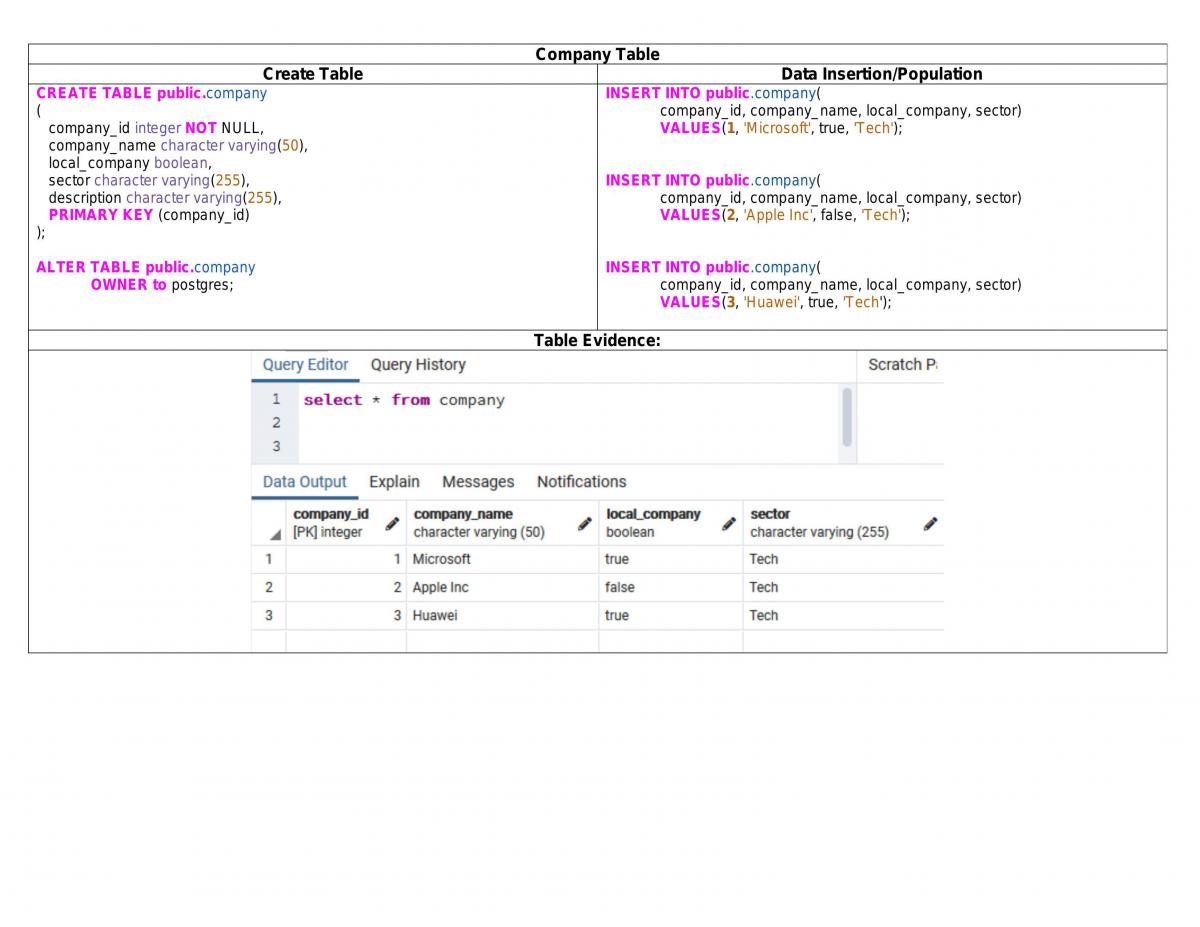The width and height of the screenshot is (1200, 927).
Task: Click the 'false' cell in Apple Inc row
Action: (670, 587)
